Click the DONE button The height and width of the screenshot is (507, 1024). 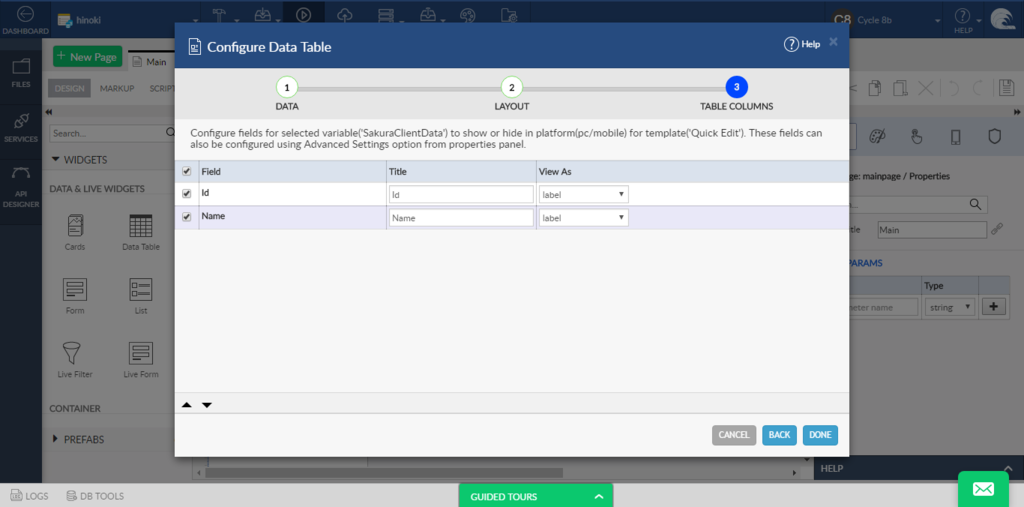click(820, 435)
